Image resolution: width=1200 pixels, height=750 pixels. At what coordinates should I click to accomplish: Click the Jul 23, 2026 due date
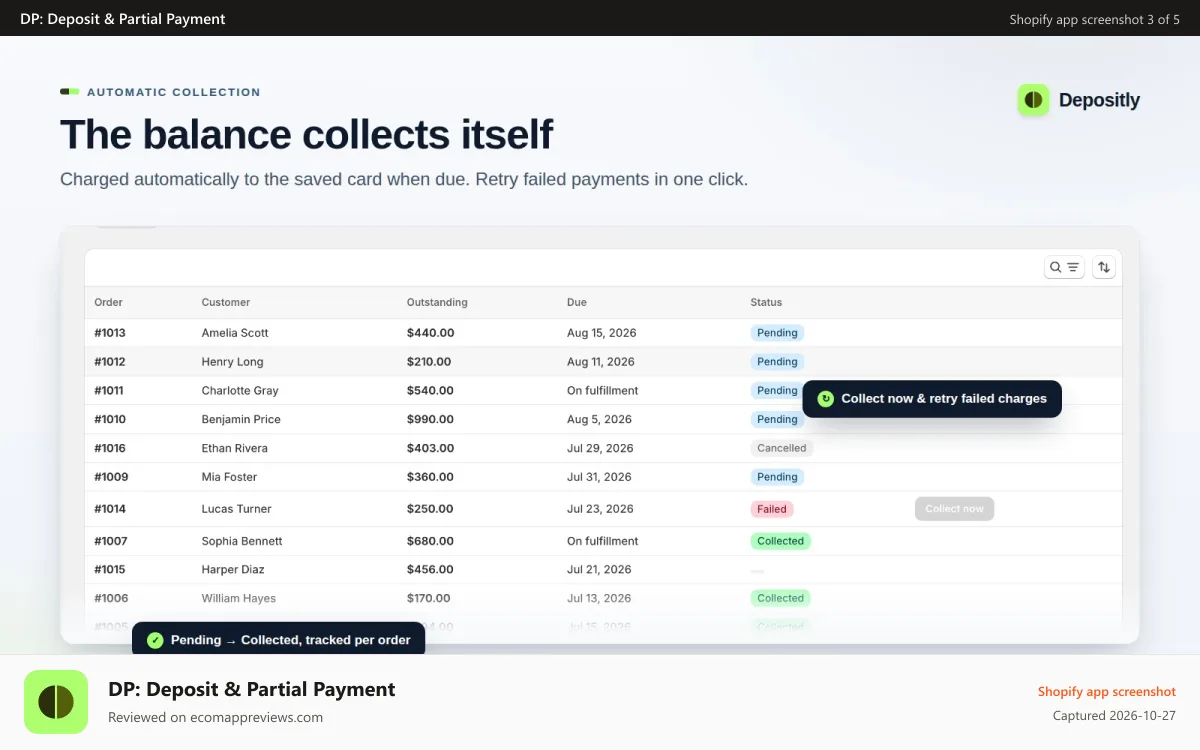point(601,509)
